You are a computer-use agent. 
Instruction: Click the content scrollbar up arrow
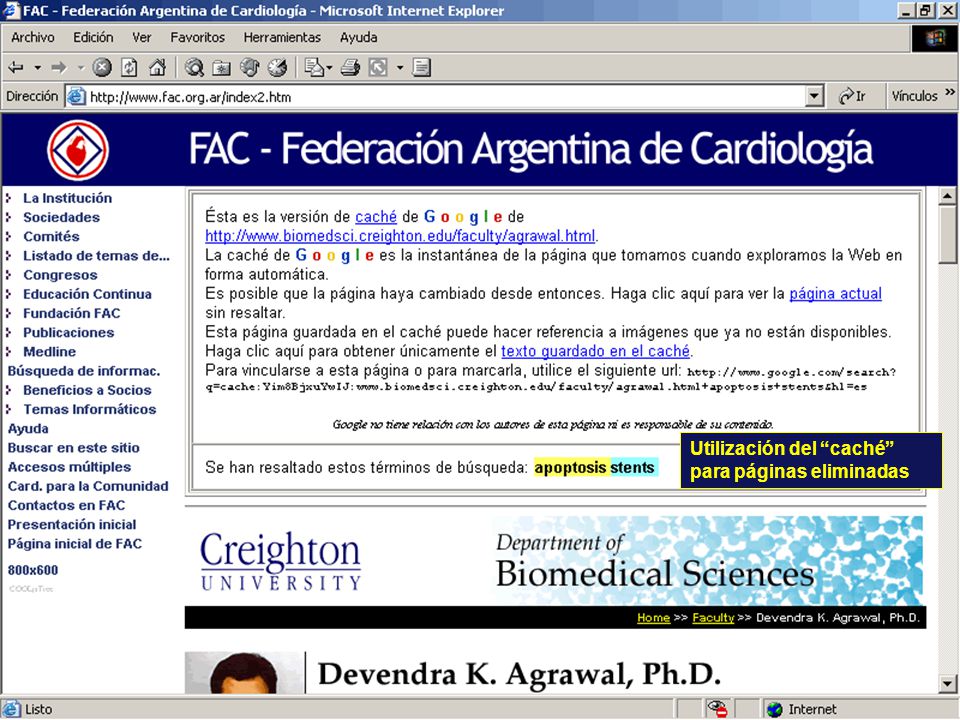coord(947,196)
